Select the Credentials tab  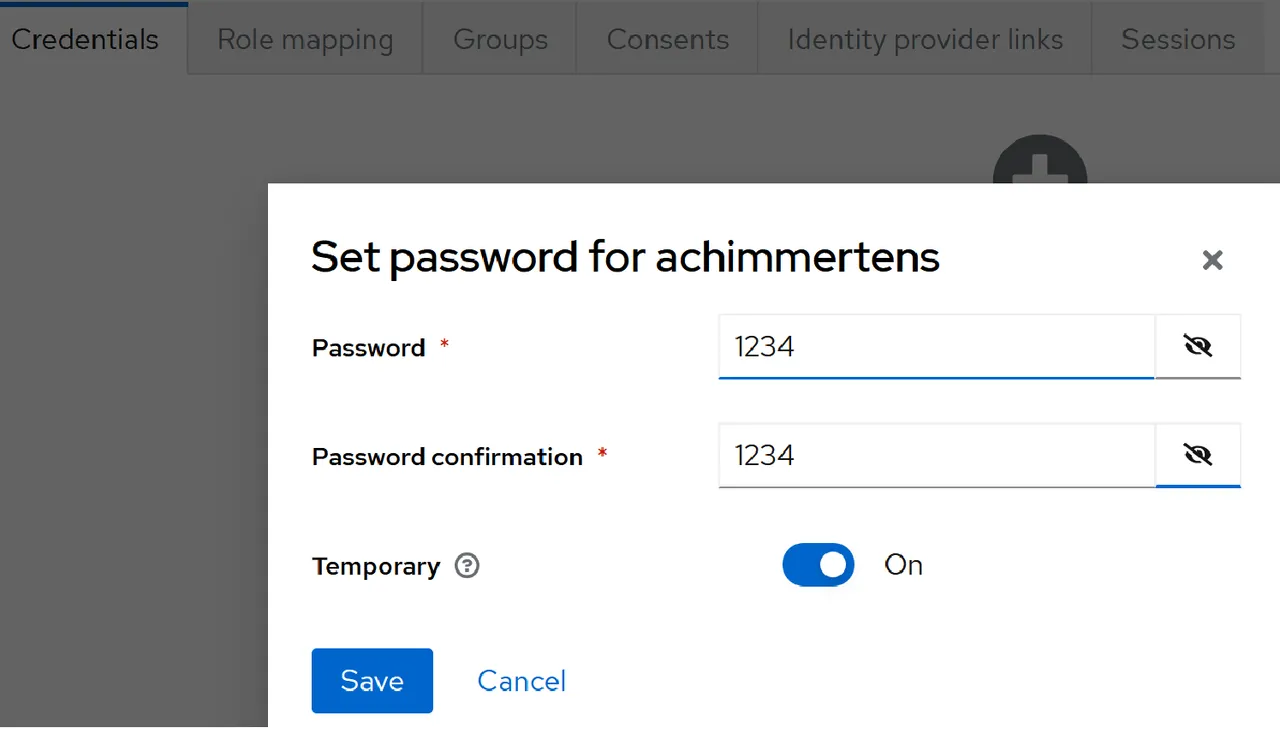click(85, 39)
